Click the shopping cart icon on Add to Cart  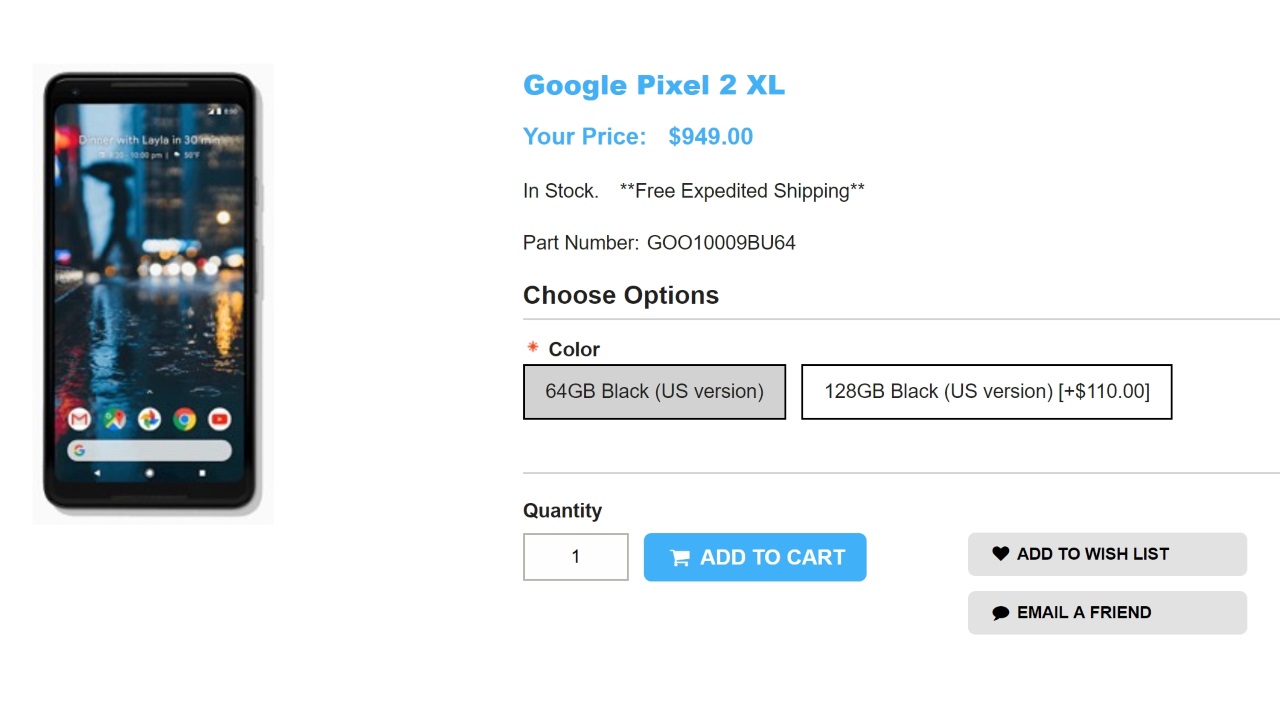coord(680,558)
